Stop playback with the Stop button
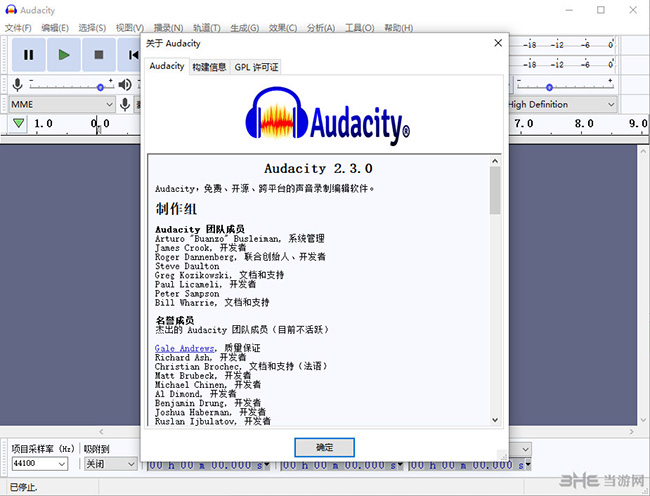Screen dimensions: 650x496 [99, 55]
